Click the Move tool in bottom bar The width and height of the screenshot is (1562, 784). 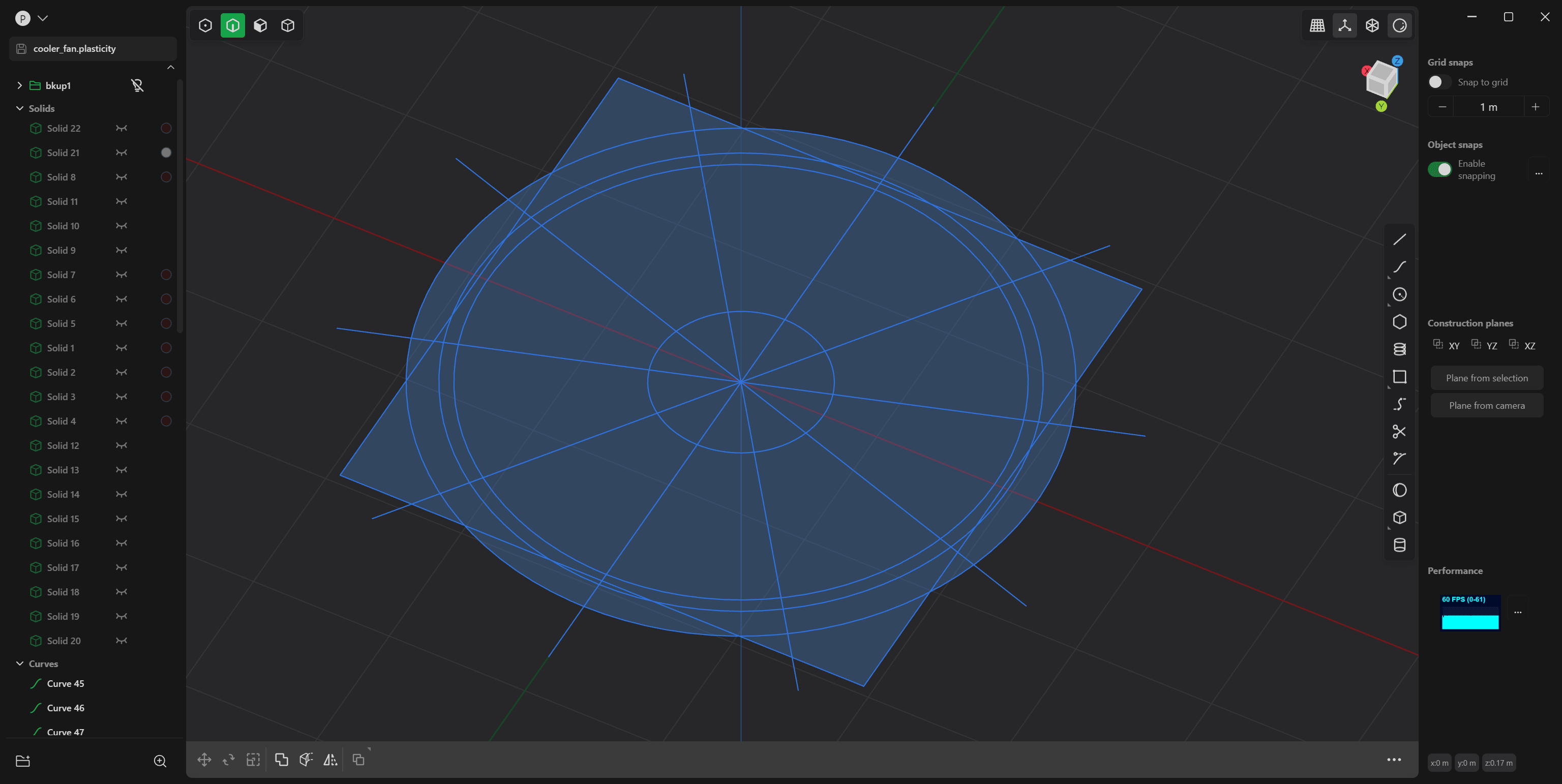[x=204, y=759]
